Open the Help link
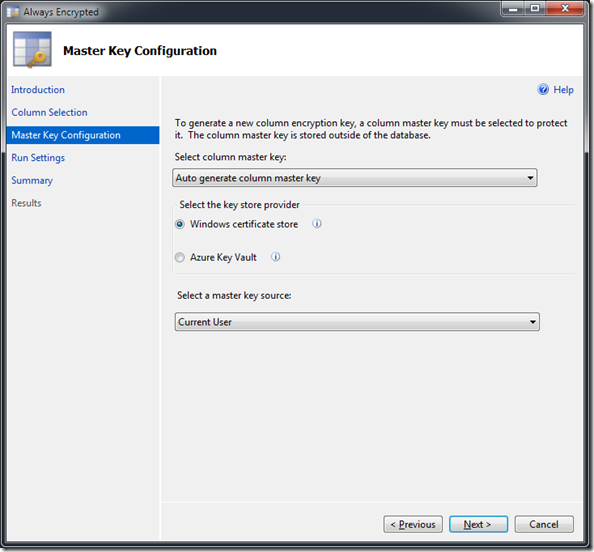 (563, 90)
